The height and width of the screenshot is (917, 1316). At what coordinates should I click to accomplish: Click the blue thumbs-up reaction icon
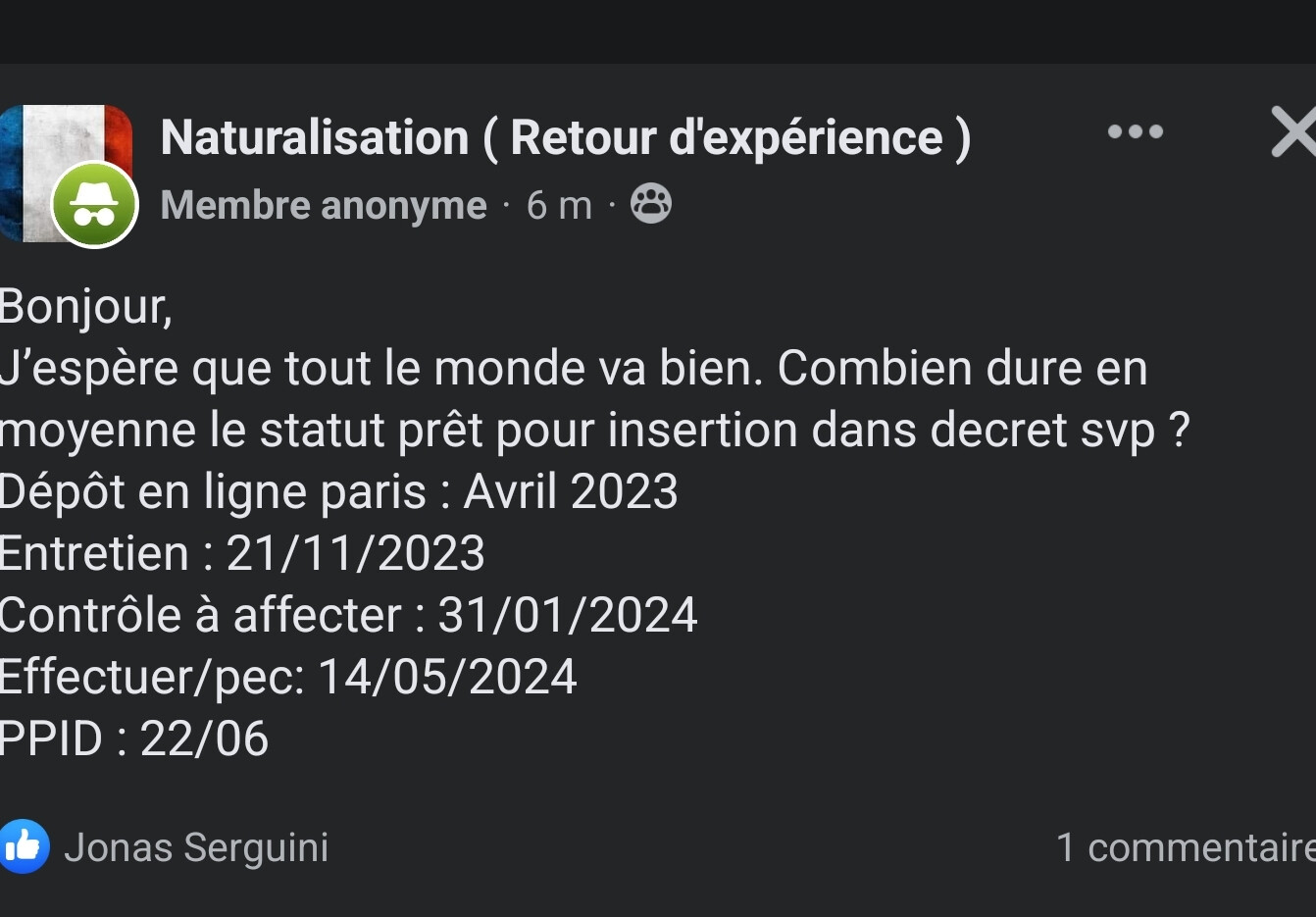click(24, 846)
